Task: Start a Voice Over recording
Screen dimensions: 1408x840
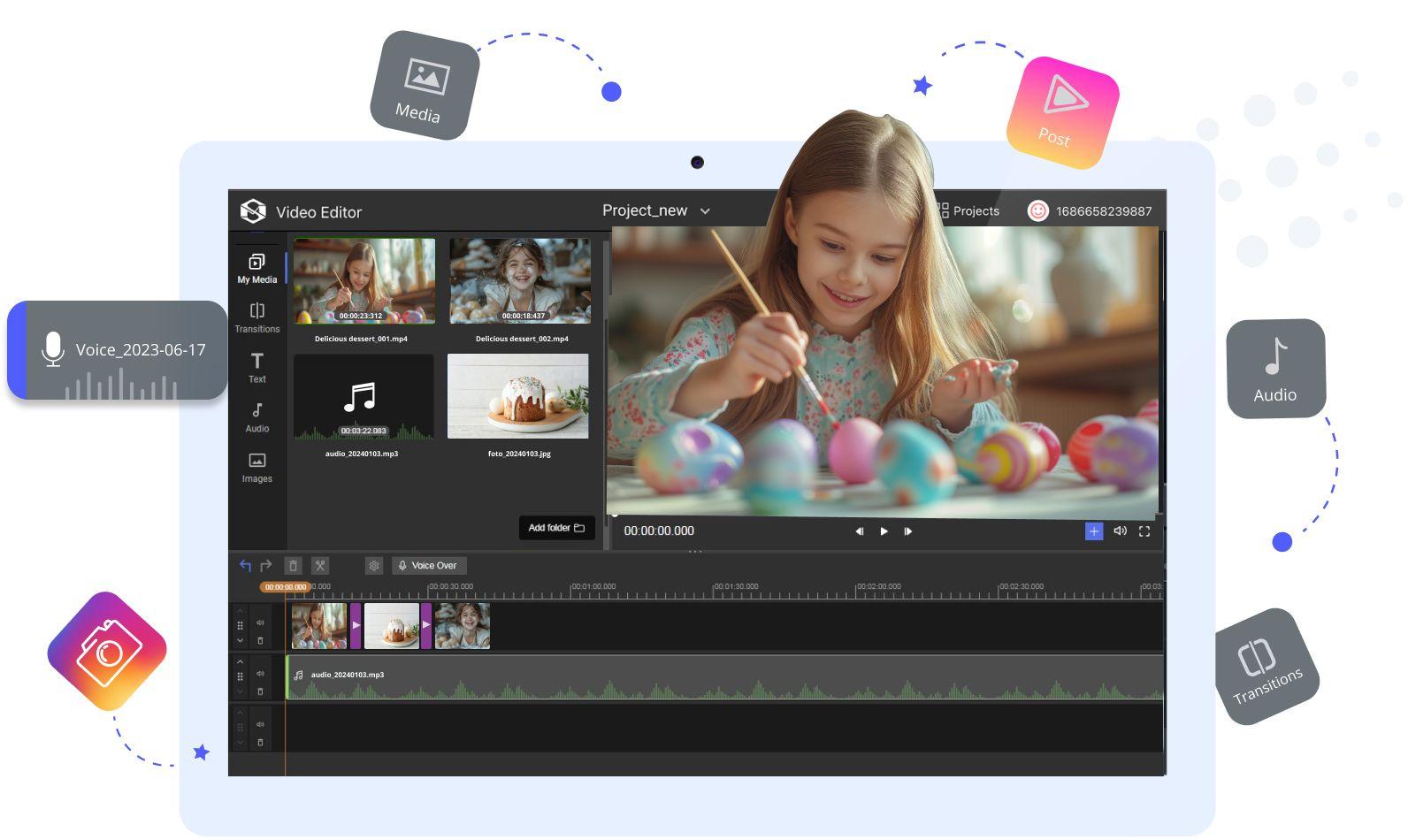Action: click(x=429, y=566)
